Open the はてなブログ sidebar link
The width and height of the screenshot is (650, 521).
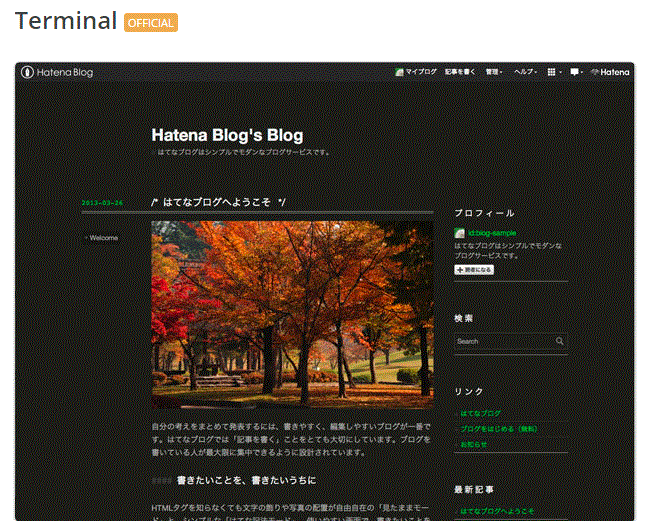tap(480, 413)
